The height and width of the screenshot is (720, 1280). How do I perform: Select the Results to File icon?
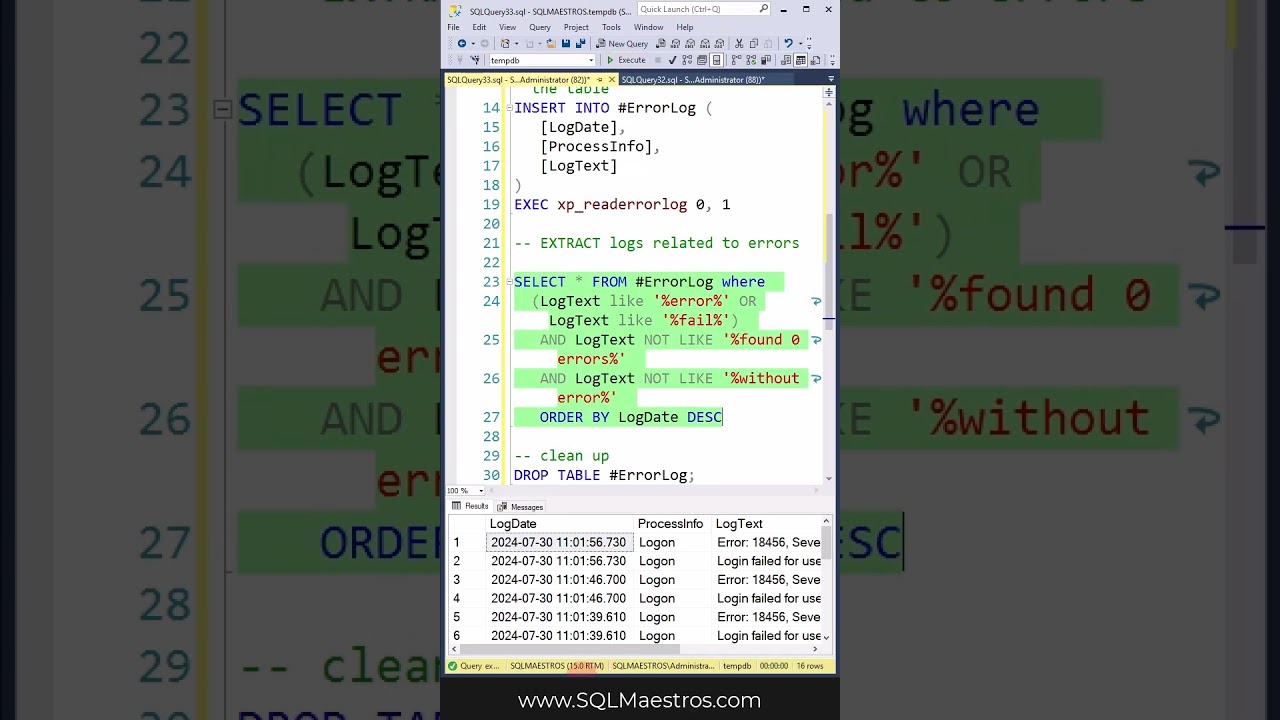coord(815,60)
